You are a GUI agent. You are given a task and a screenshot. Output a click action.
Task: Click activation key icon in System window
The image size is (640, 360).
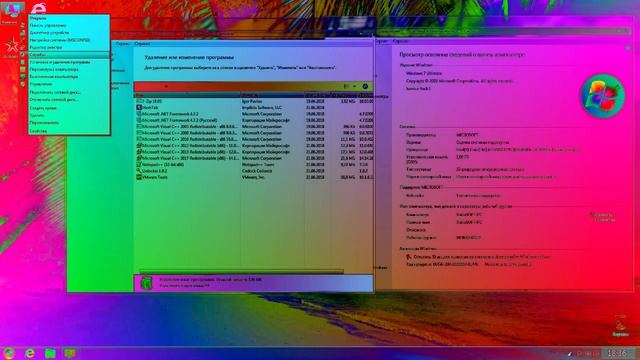coord(409,257)
